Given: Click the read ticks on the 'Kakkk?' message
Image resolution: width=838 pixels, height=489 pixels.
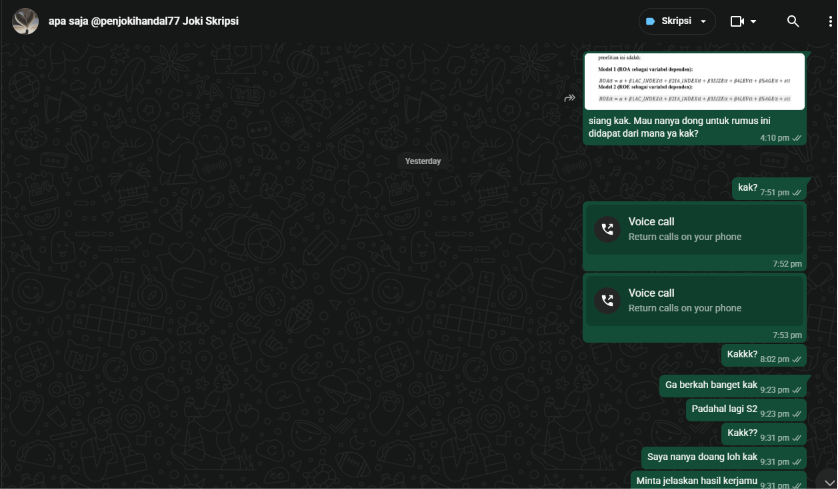Looking at the screenshot, I should click(x=797, y=359).
